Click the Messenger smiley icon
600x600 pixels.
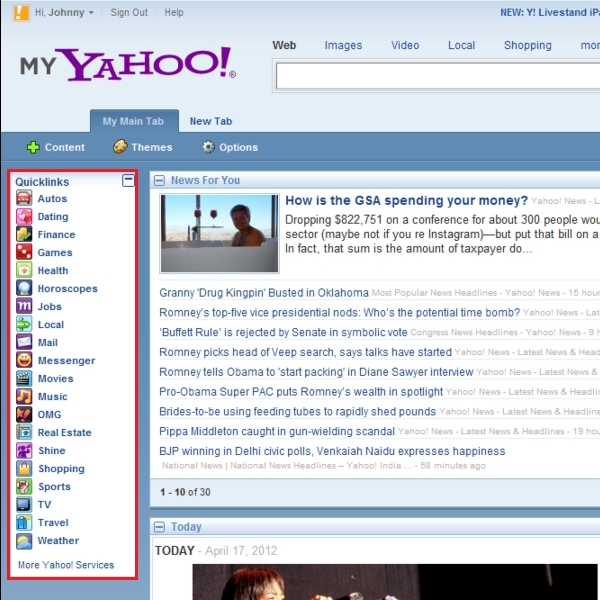(x=24, y=360)
